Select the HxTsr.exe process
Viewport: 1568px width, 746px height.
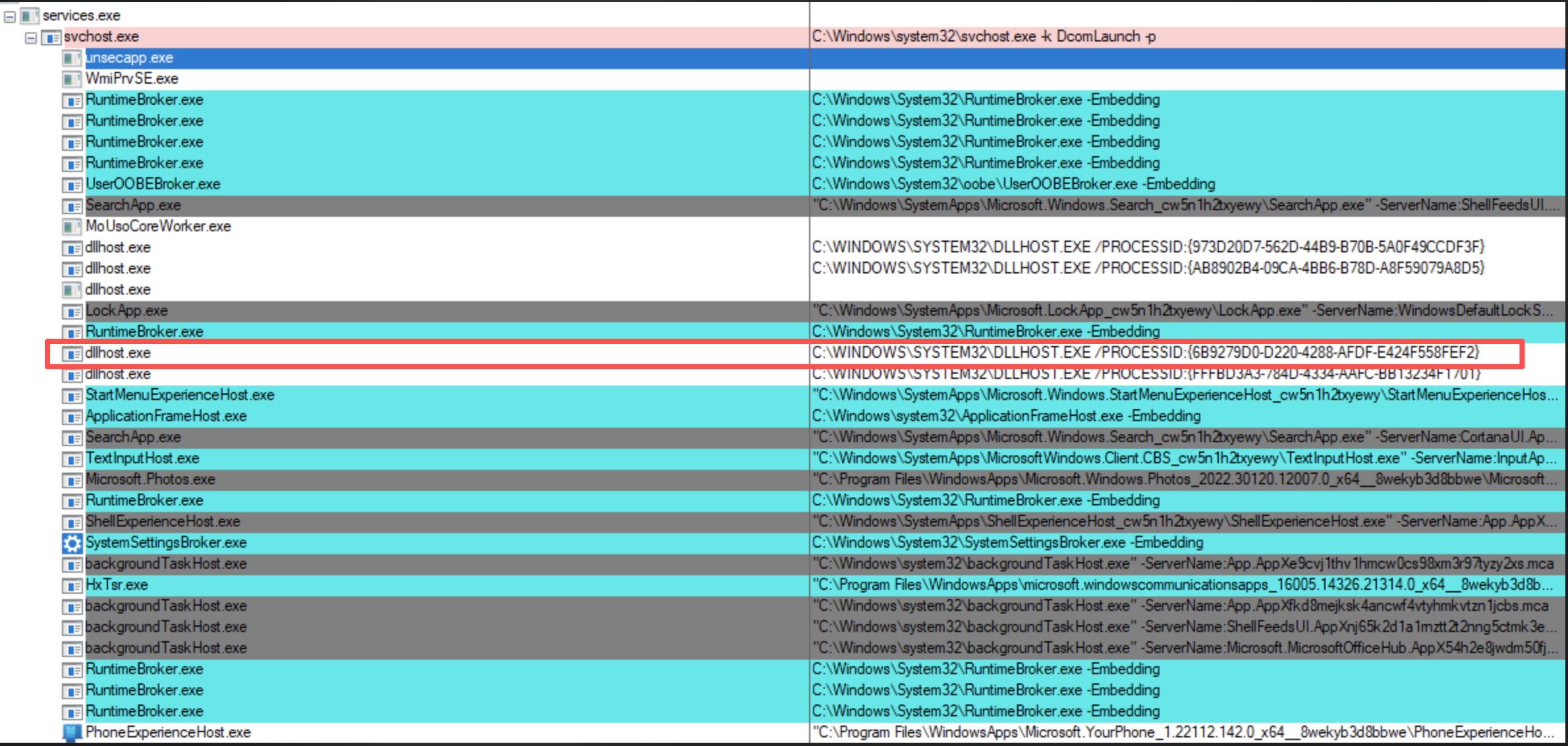[117, 585]
